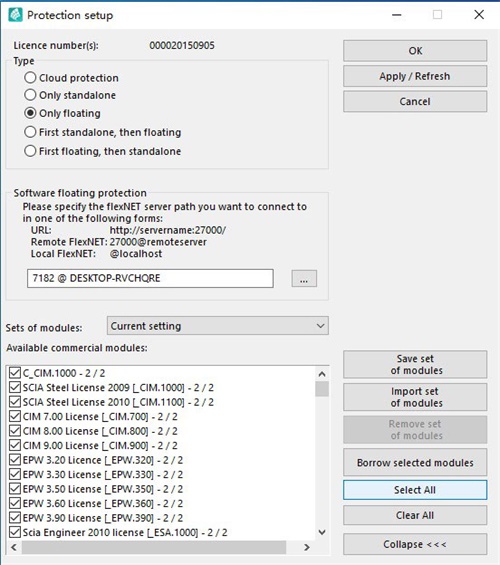The width and height of the screenshot is (500, 565).
Task: Confirm with the OK button
Action: 415,51
